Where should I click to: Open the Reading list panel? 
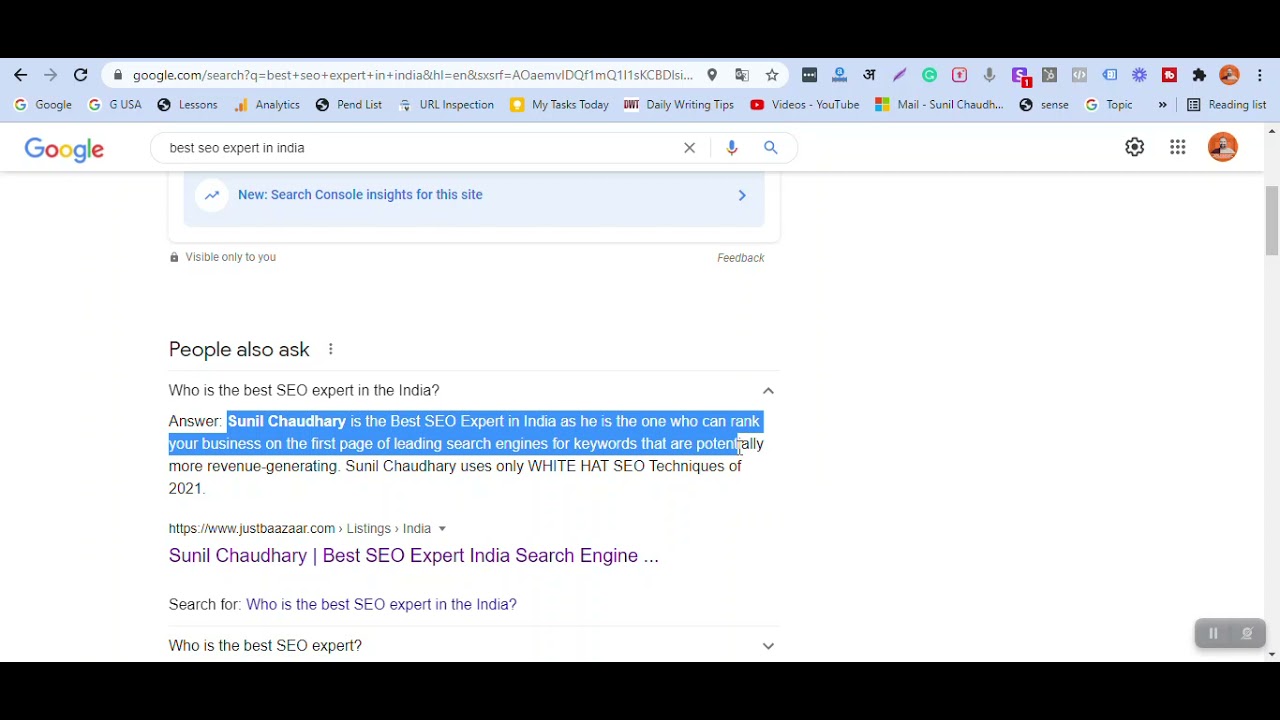pos(1226,105)
